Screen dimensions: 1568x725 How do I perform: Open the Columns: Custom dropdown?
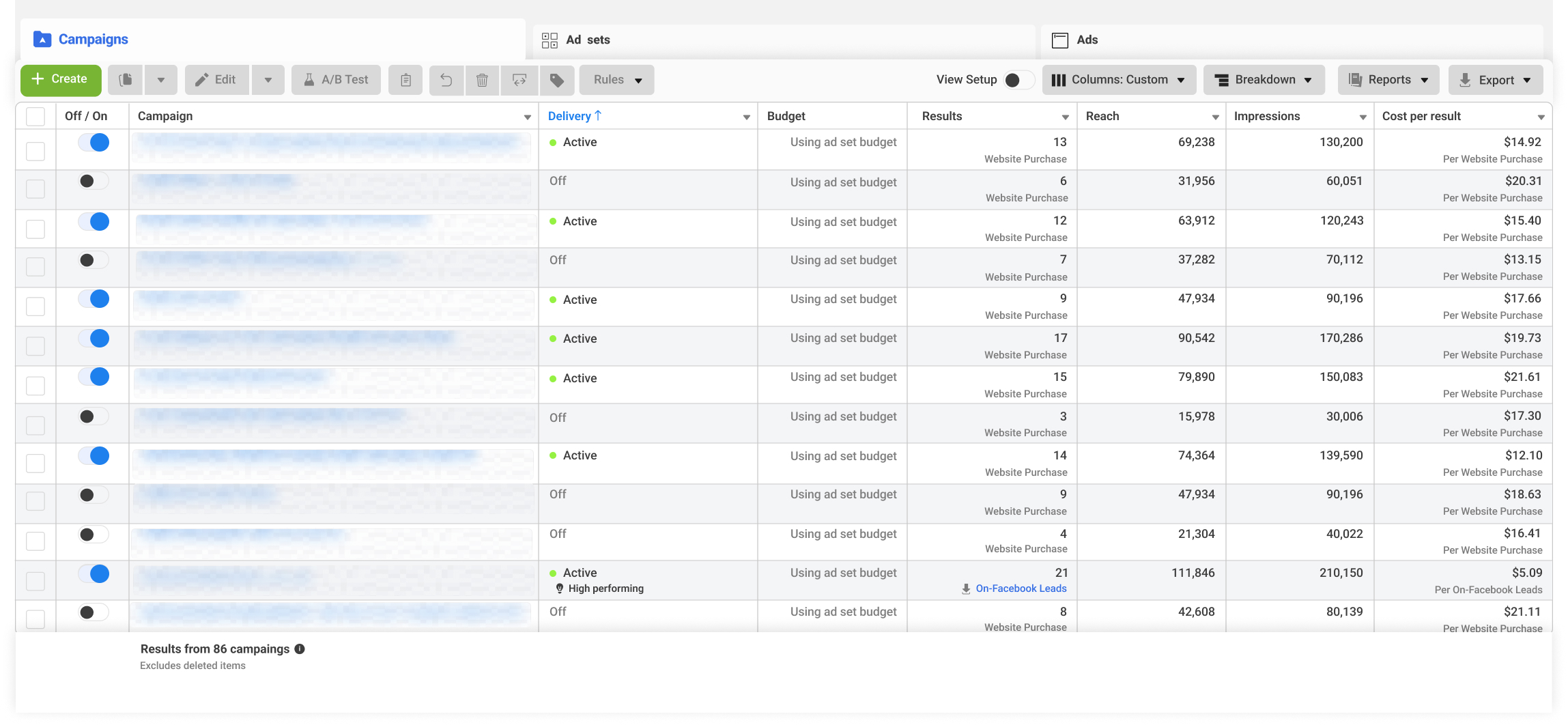1119,80
